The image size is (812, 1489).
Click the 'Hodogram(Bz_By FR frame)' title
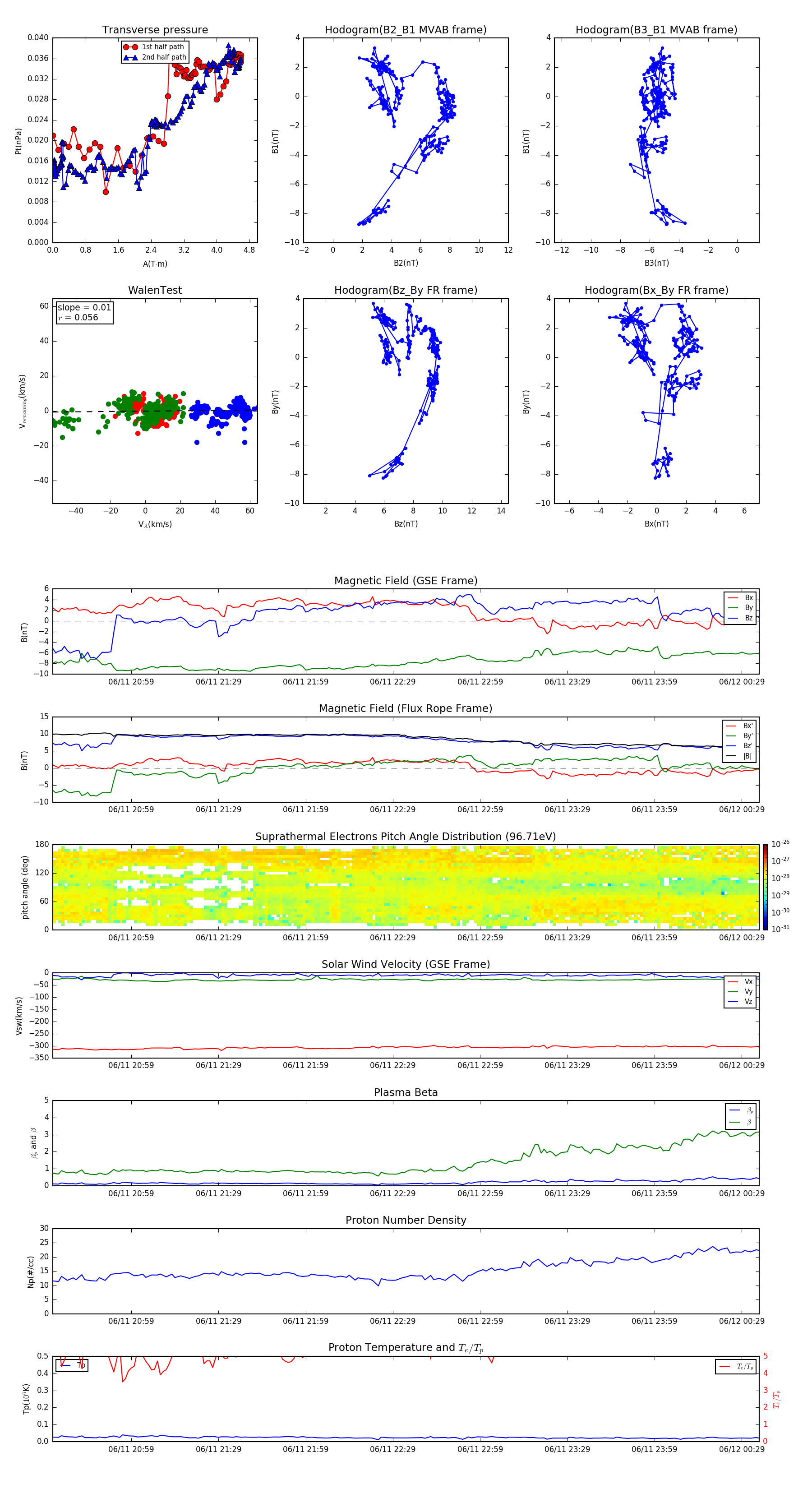pos(406,290)
